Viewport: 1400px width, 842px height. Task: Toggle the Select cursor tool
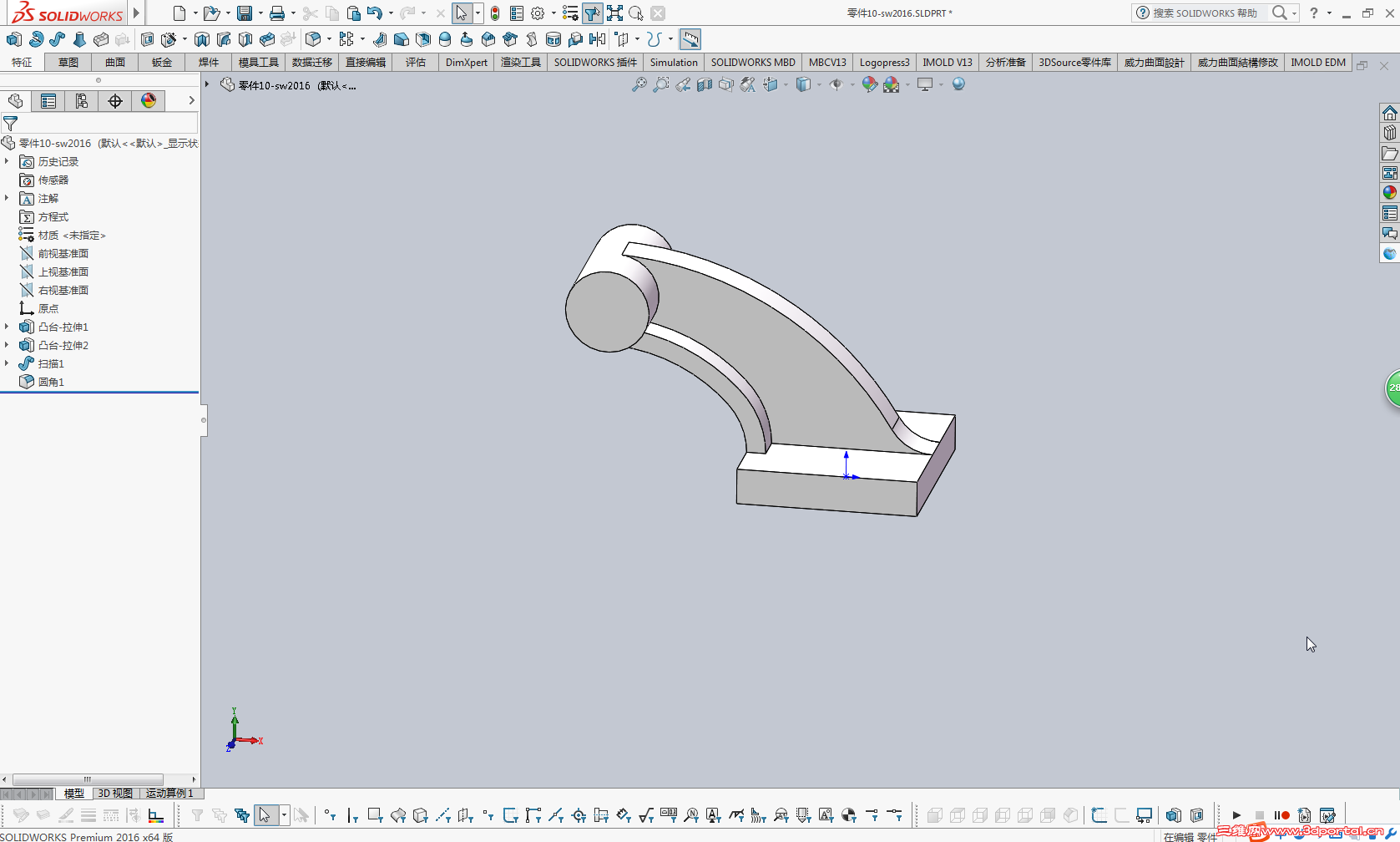(x=462, y=13)
